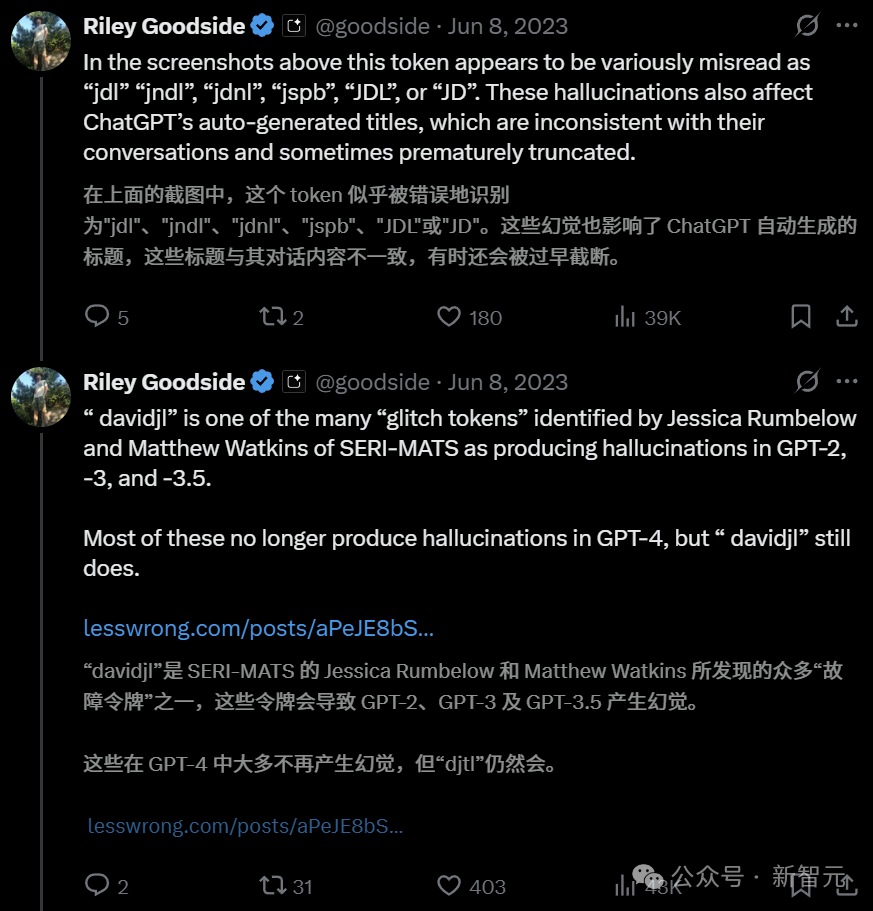Click Riley Goodside's avatar on the first tweet

coord(40,42)
